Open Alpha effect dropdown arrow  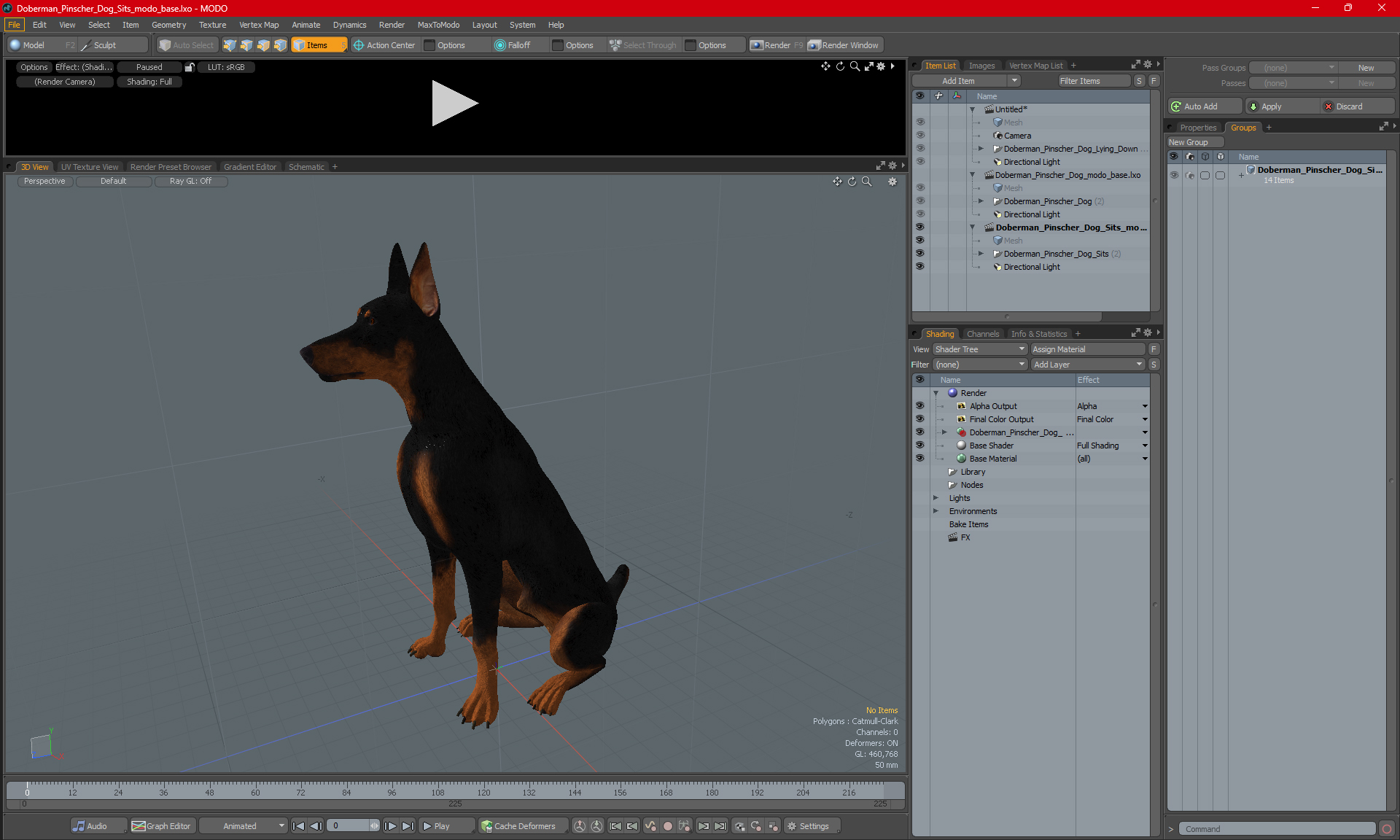(1145, 406)
